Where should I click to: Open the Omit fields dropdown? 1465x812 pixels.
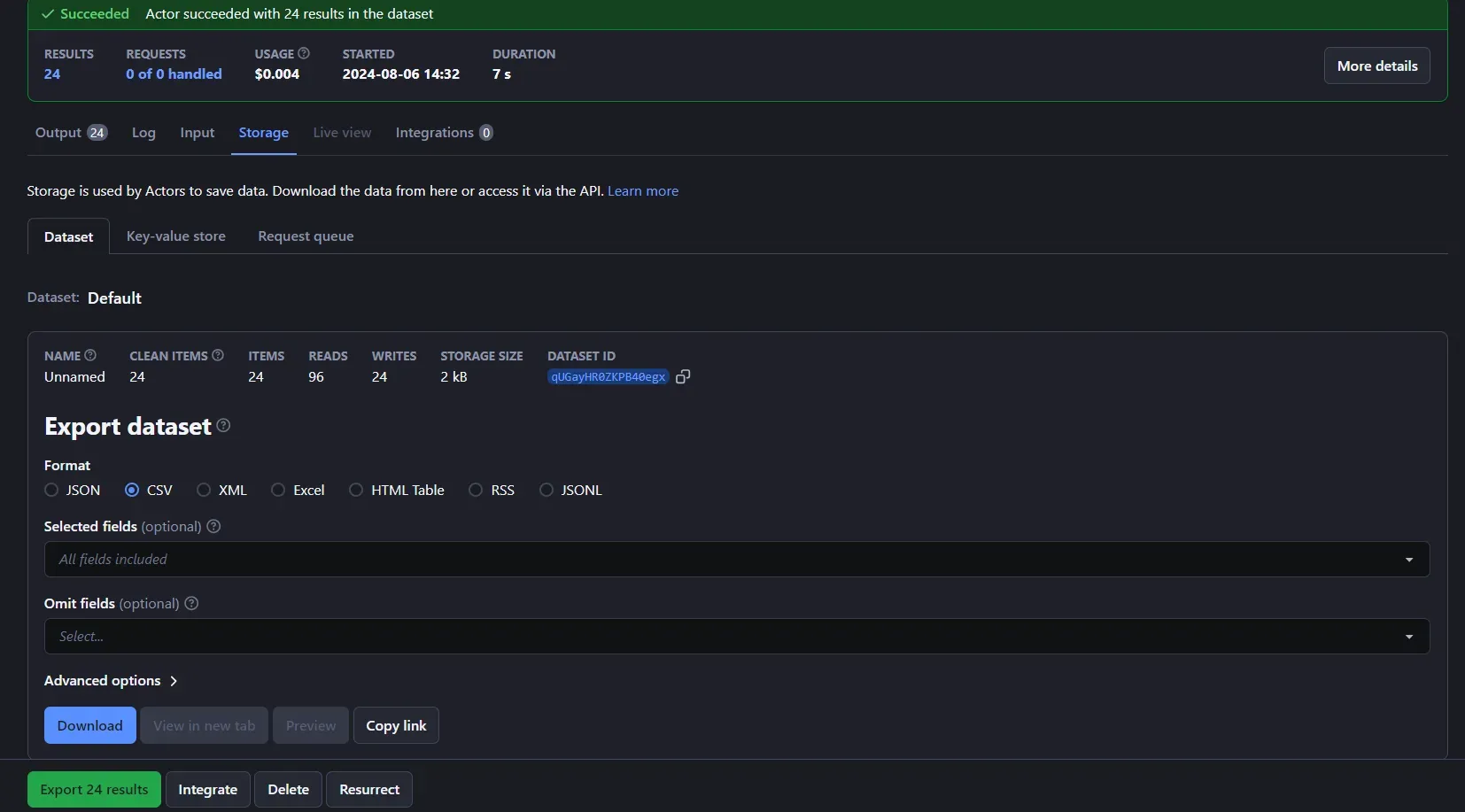point(1408,636)
